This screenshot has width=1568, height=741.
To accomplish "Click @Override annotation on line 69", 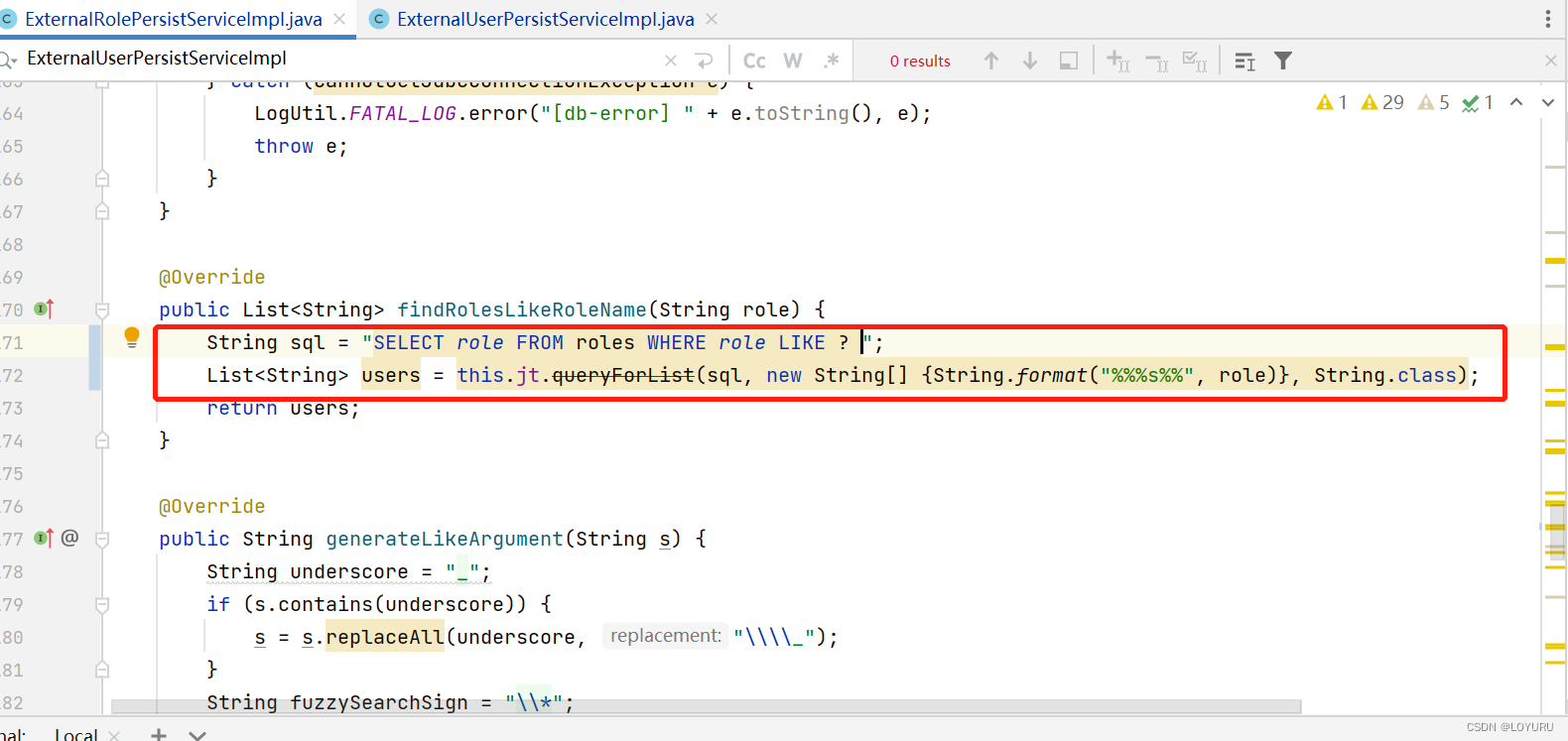I will [212, 277].
